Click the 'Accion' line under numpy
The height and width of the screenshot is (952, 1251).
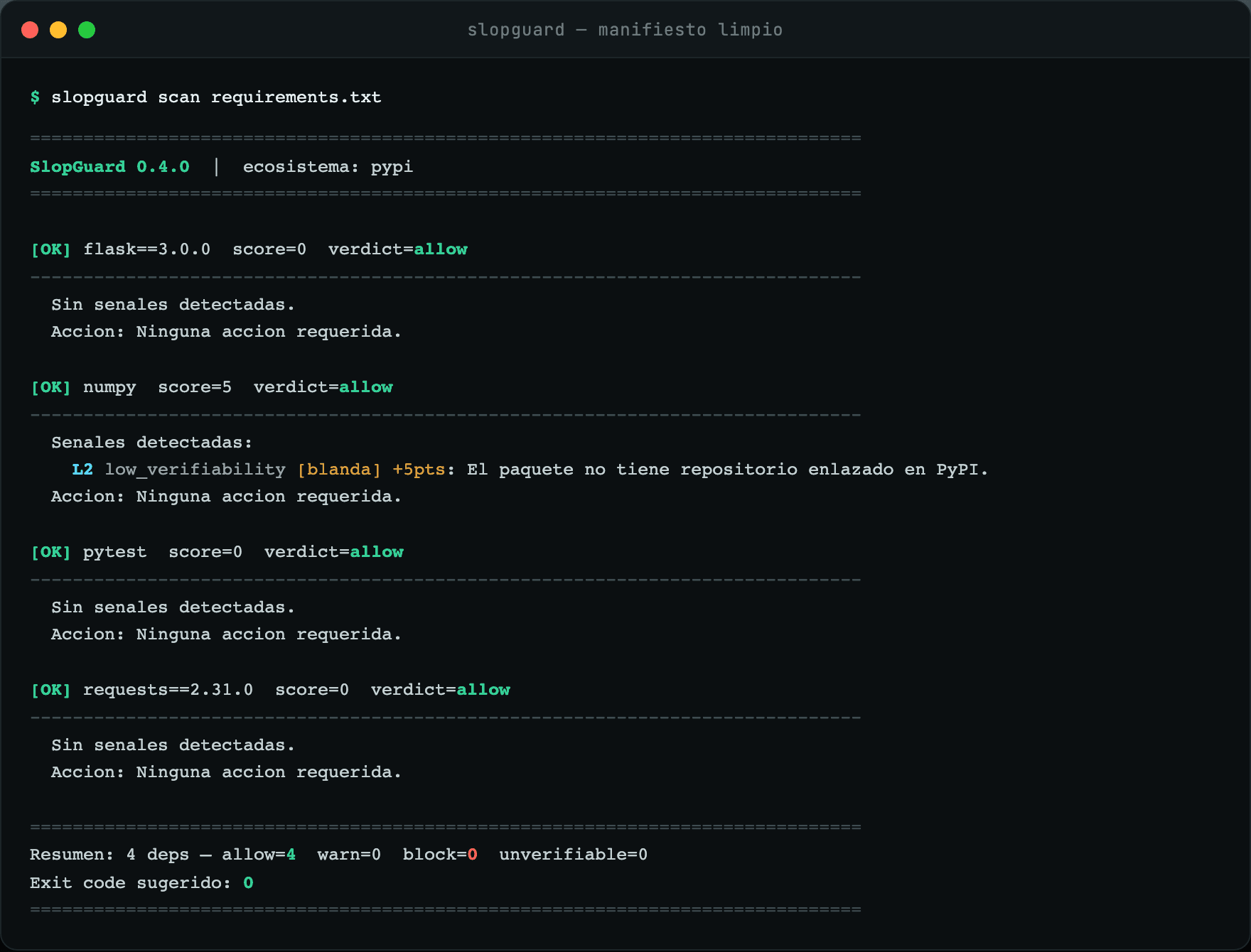tap(226, 497)
